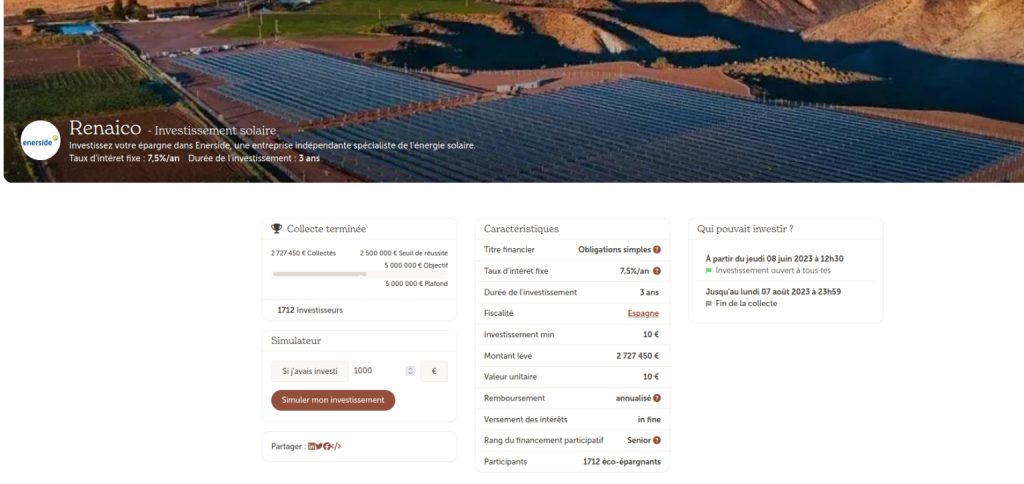The height and width of the screenshot is (484, 1024).
Task: Click the Enerside logo
Action: (x=41, y=141)
